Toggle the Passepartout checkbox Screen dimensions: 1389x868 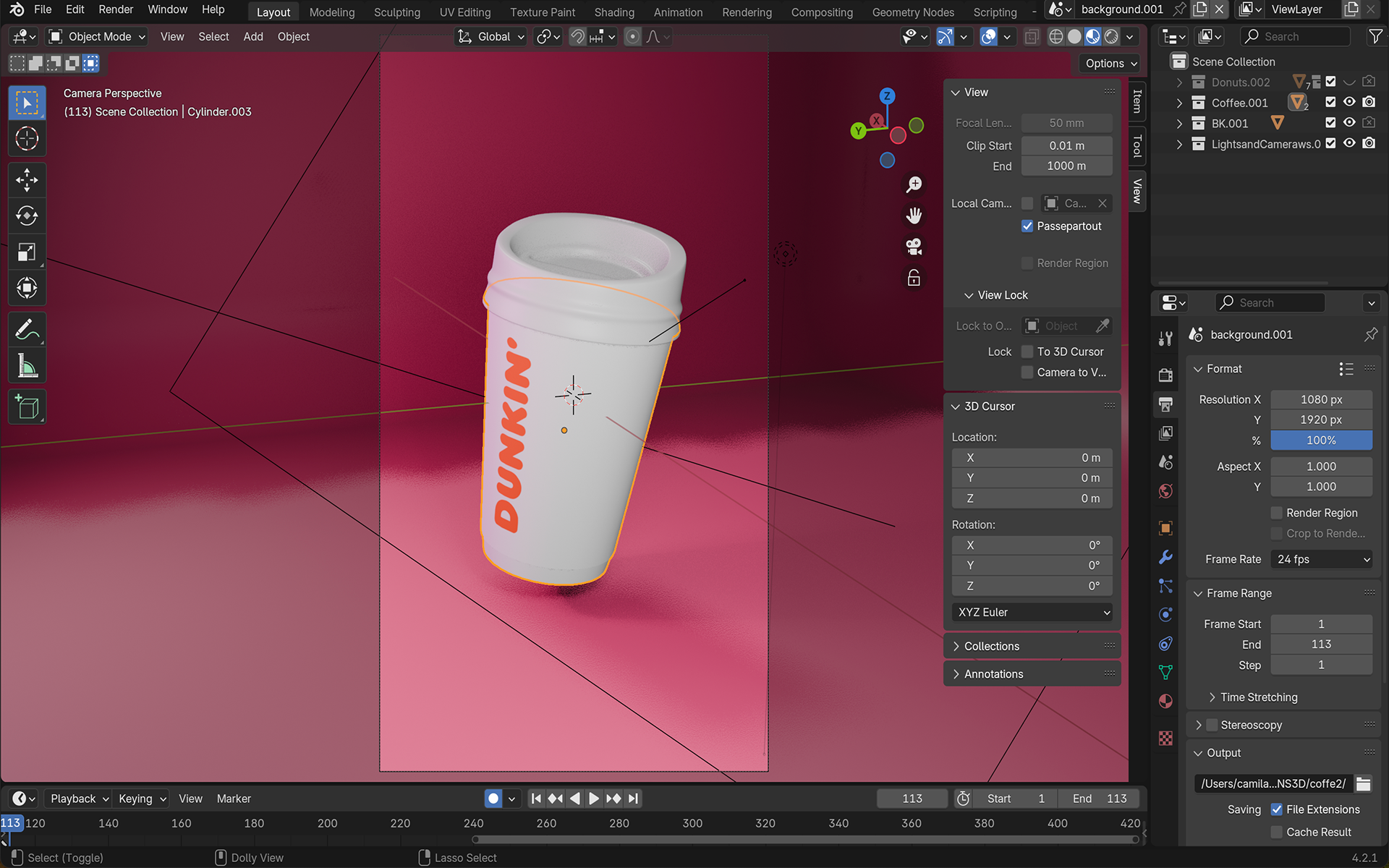pos(1027,226)
